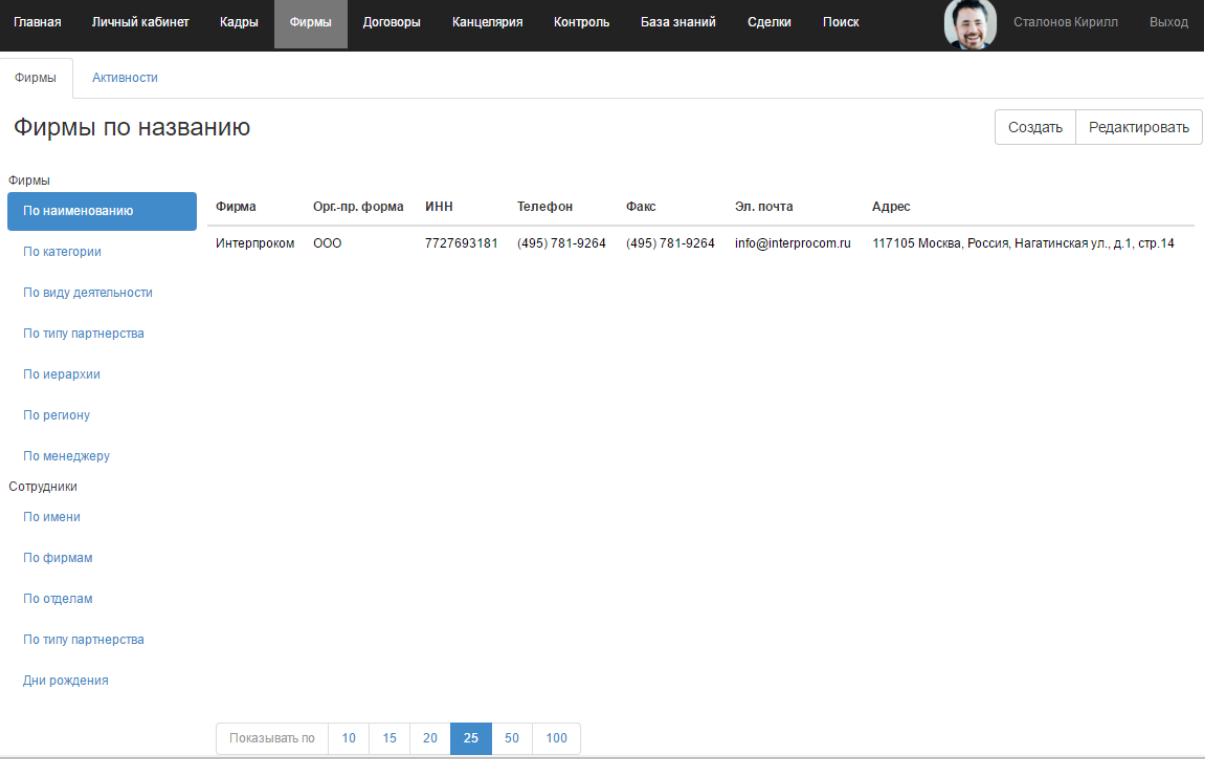Open the Кадры menu
The height and width of the screenshot is (759, 1205).
click(238, 23)
